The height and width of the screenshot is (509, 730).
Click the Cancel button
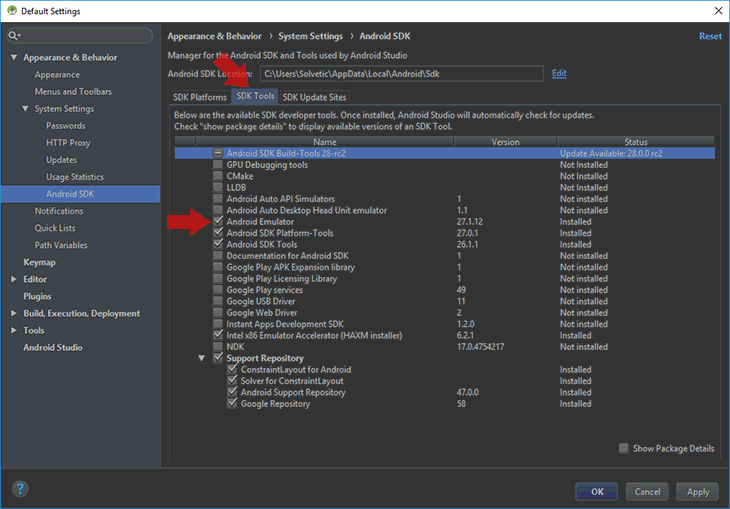point(647,491)
